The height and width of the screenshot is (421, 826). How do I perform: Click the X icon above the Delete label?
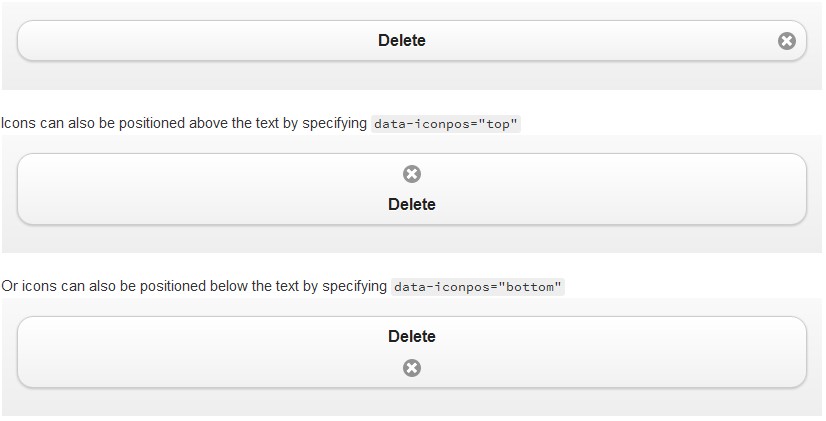point(412,174)
